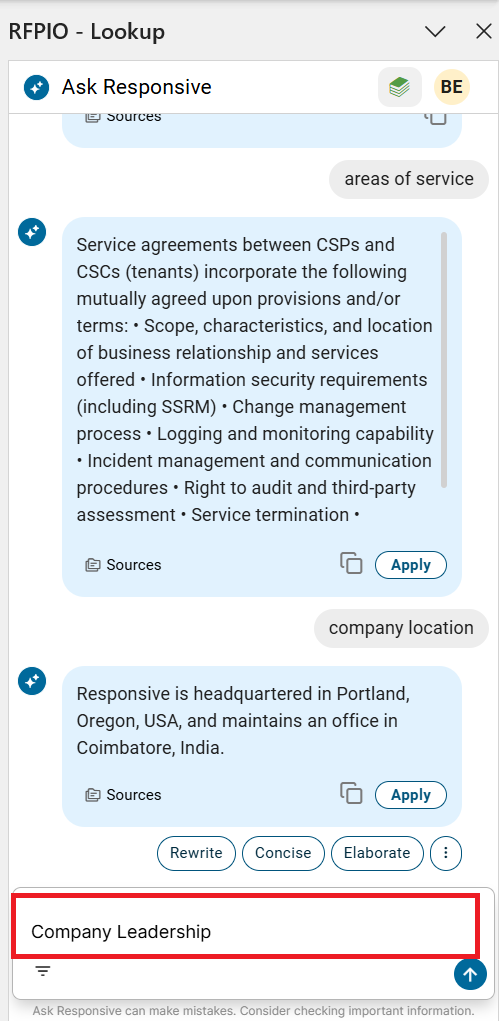Send the message with the blue arrow
Image resolution: width=499 pixels, height=1021 pixels.
click(x=470, y=974)
